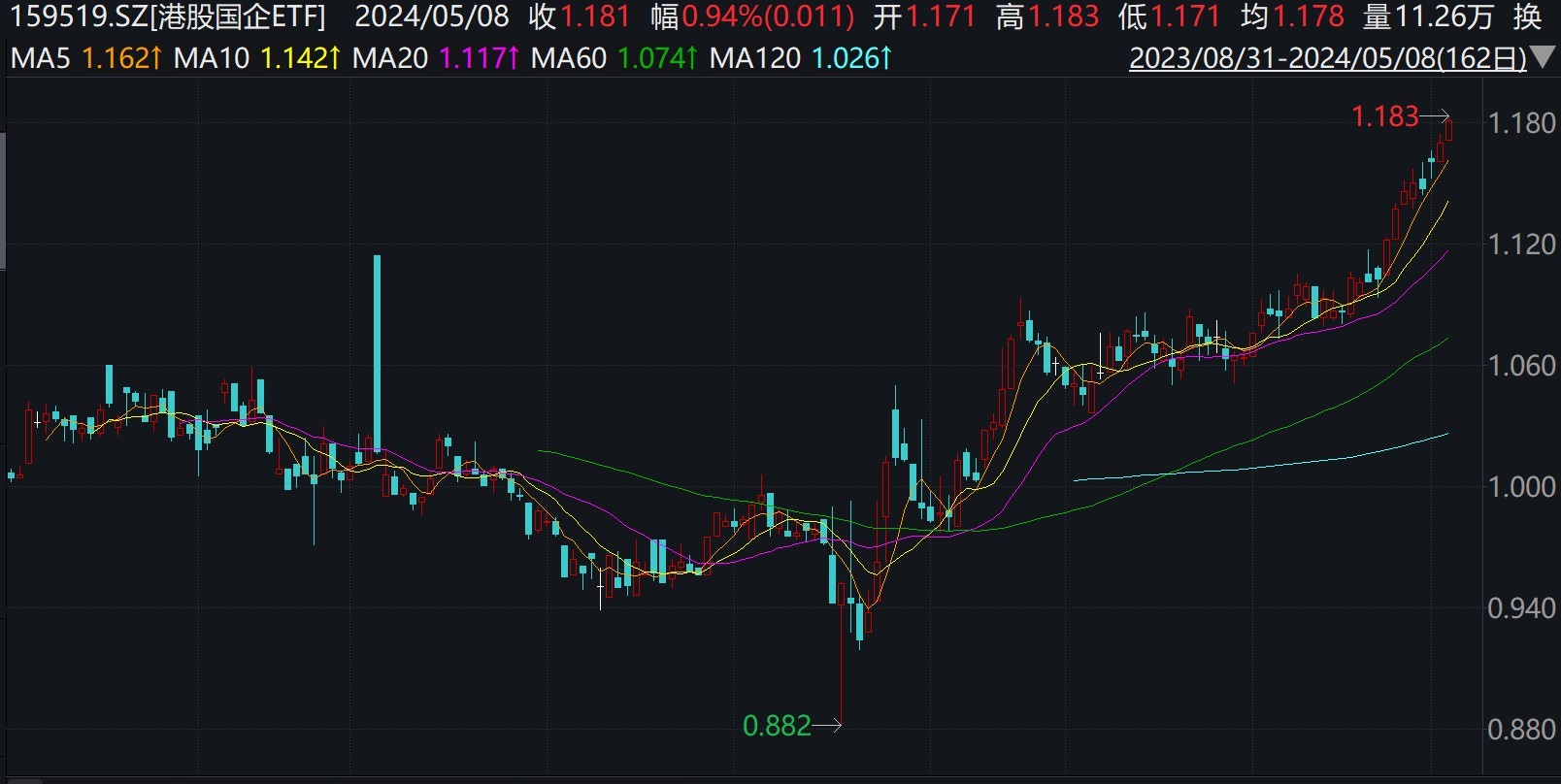
Task: Click the low price 低1.171
Action: [x=1169, y=16]
